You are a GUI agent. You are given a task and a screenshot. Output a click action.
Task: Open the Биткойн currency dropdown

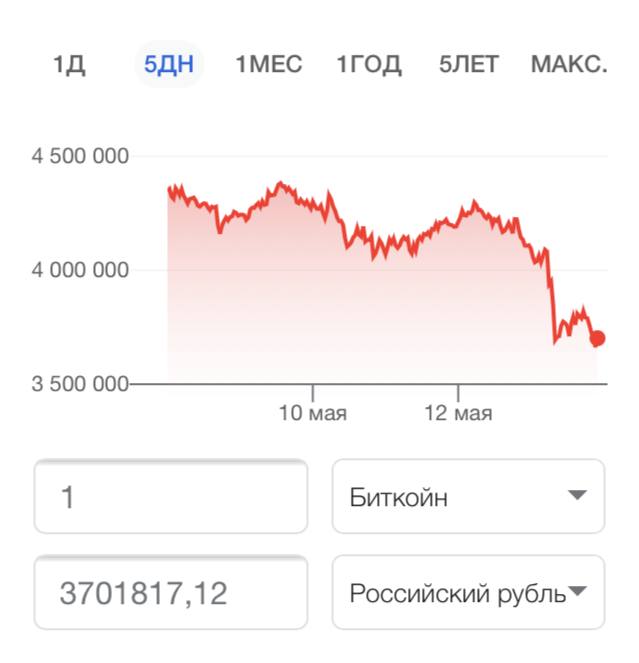click(x=469, y=496)
